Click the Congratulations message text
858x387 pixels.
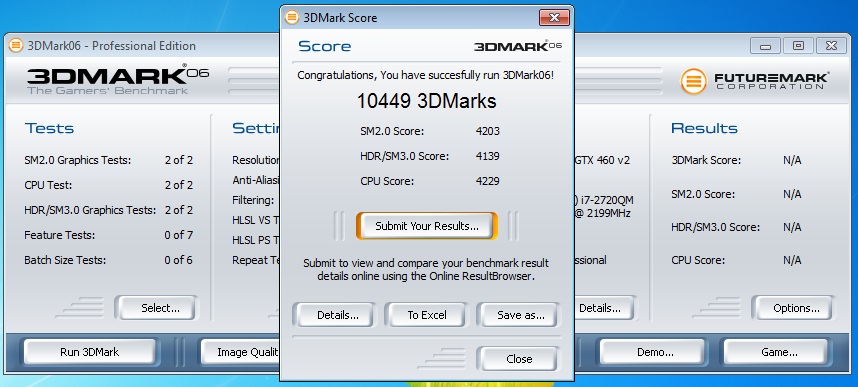[x=426, y=75]
